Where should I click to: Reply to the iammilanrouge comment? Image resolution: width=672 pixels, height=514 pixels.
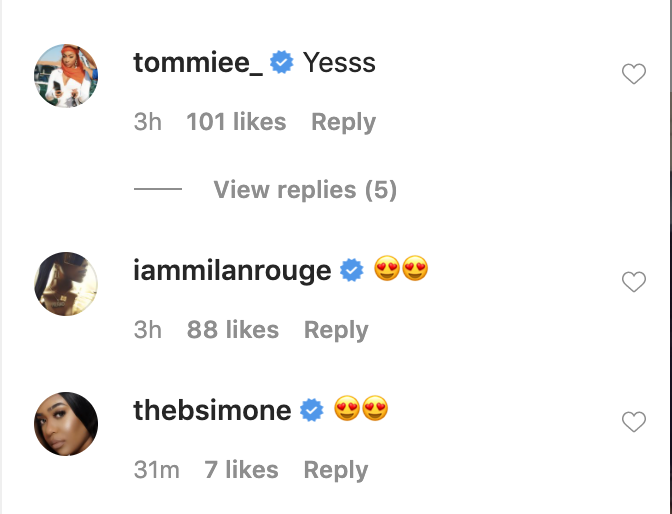[x=336, y=330]
